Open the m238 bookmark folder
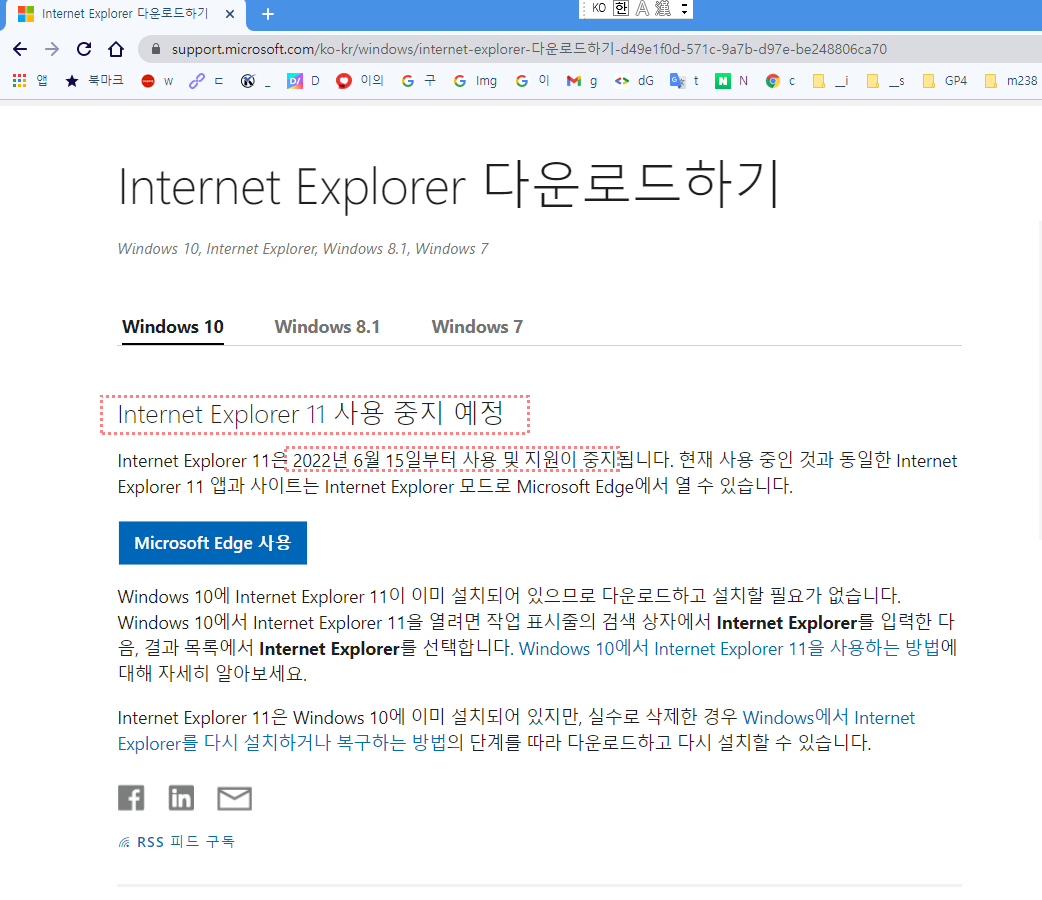The height and width of the screenshot is (900, 1042). 1011,80
